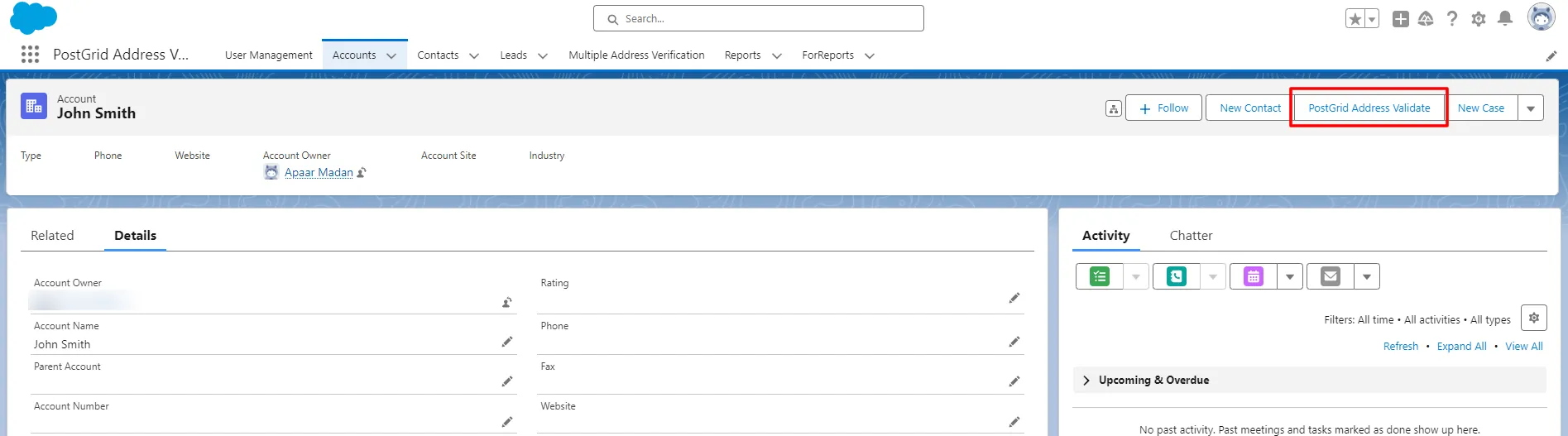Image resolution: width=1568 pixels, height=436 pixels.
Task: Click the New Event calendar icon
Action: [1254, 276]
